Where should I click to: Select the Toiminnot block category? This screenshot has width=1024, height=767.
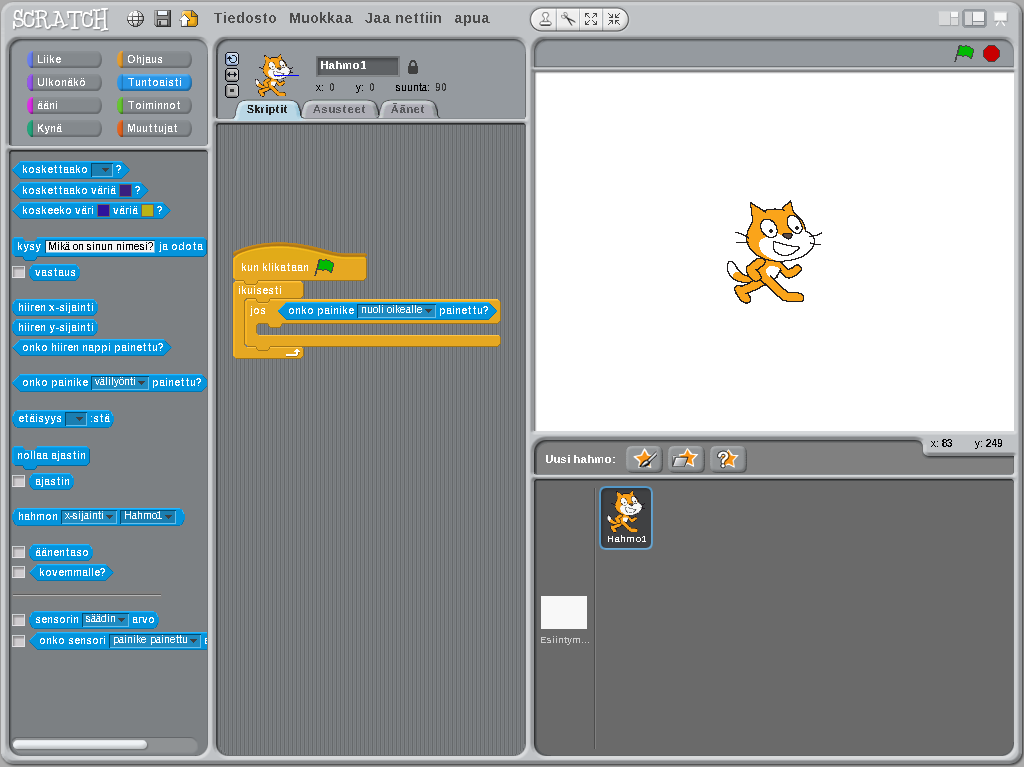[x=154, y=105]
